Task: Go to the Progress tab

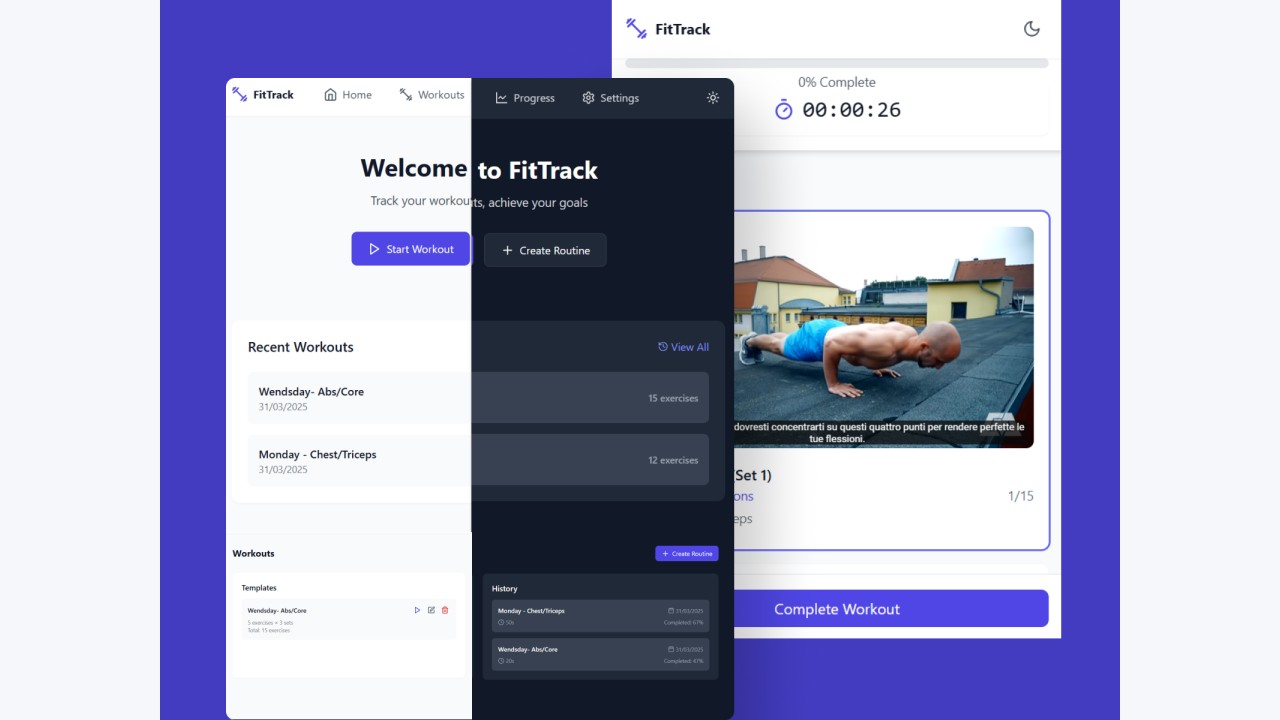Action: click(x=525, y=98)
